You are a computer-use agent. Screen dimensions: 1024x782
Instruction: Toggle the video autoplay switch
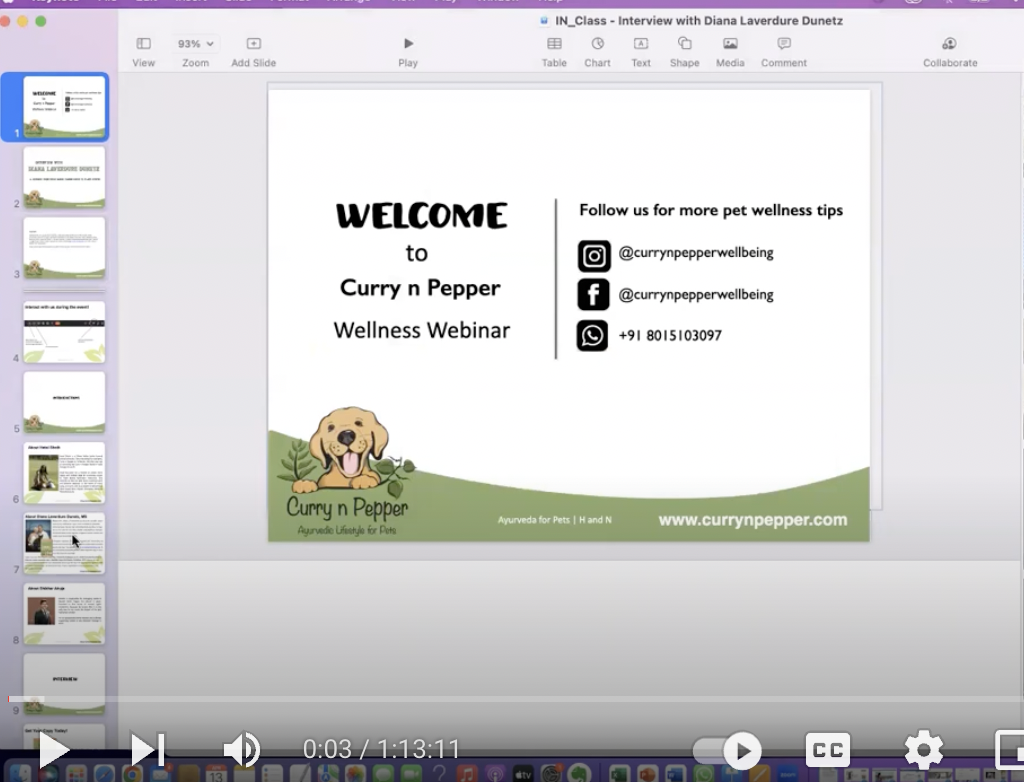(727, 750)
